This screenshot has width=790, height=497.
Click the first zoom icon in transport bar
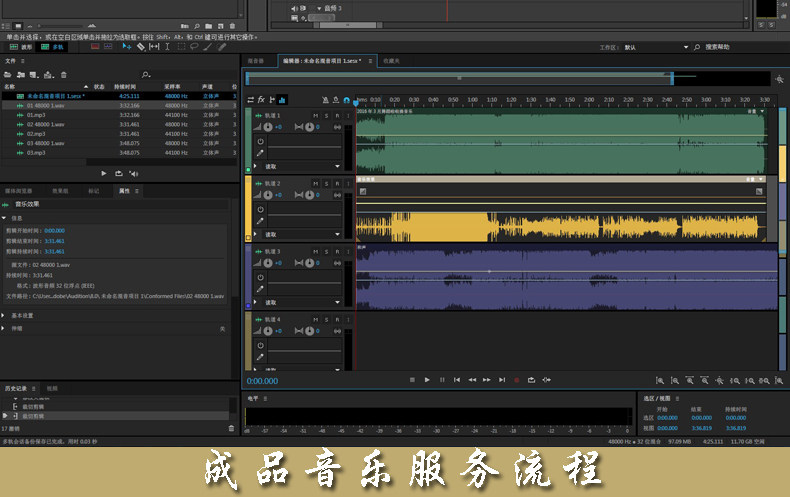point(660,381)
